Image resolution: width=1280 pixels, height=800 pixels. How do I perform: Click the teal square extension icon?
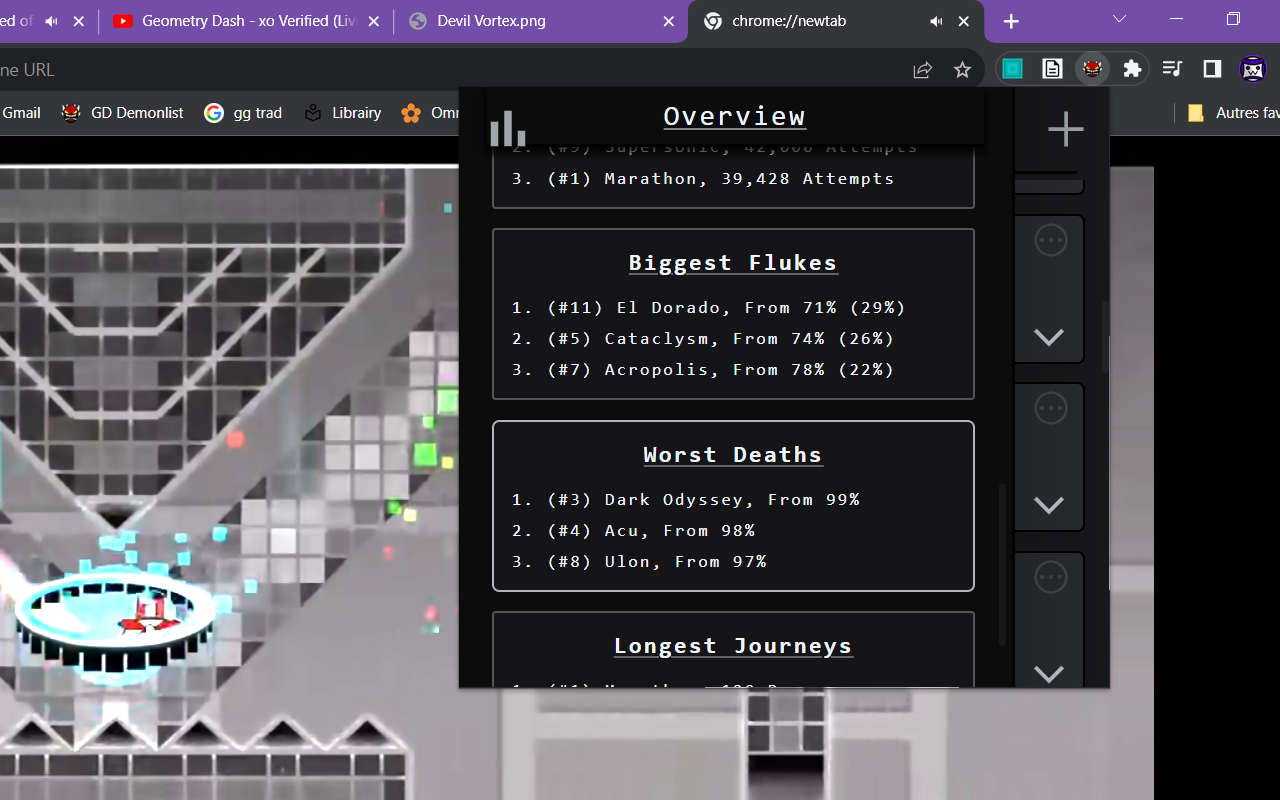tap(1013, 69)
